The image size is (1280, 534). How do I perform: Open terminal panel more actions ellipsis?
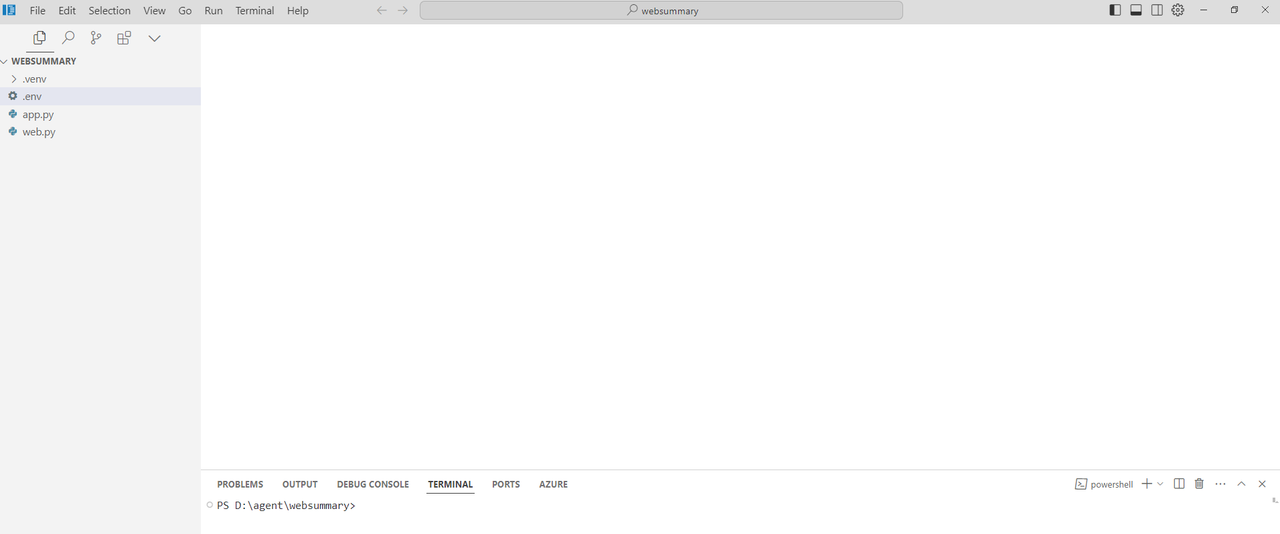point(1220,484)
